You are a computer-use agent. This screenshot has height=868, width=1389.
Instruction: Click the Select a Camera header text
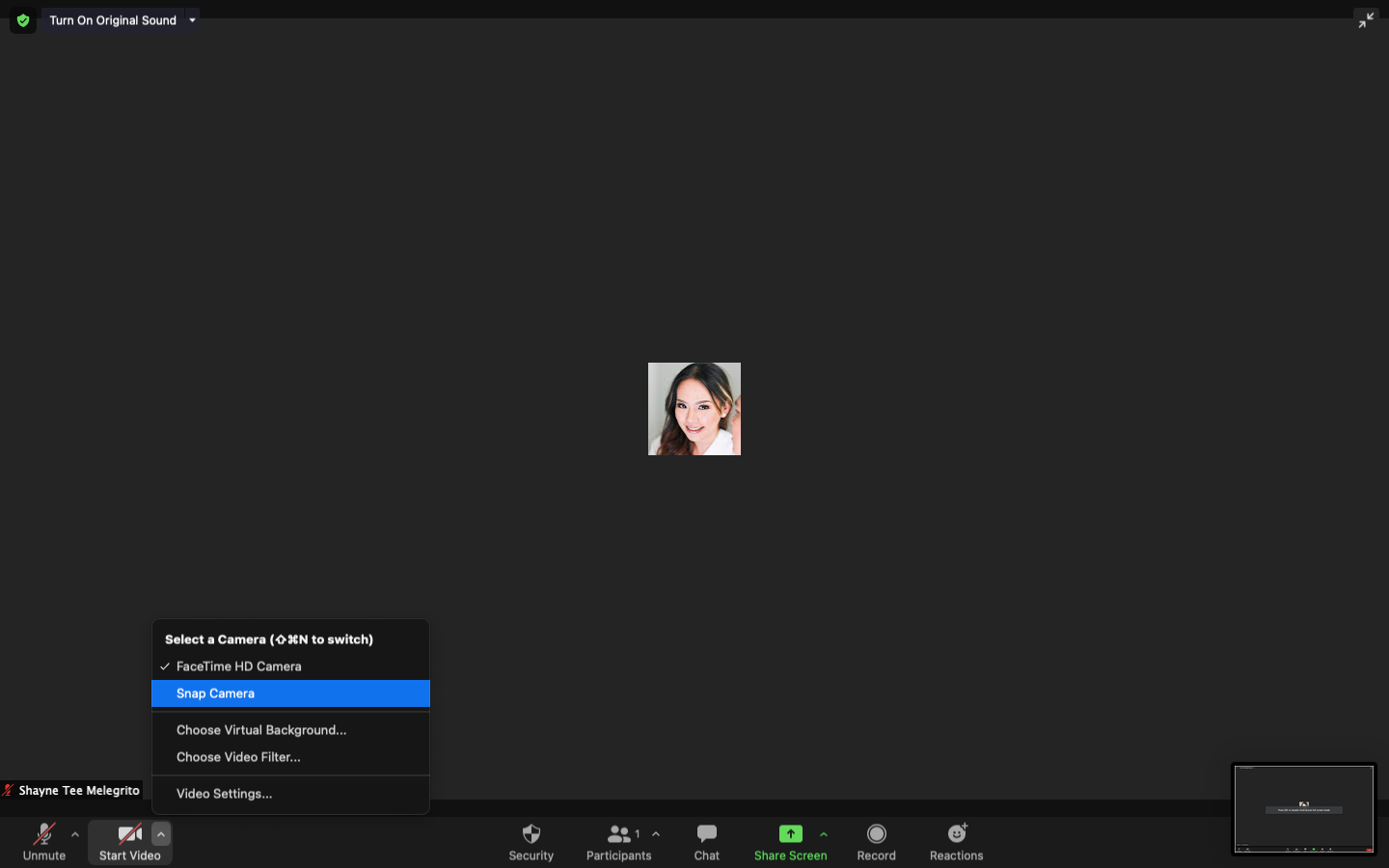point(269,639)
